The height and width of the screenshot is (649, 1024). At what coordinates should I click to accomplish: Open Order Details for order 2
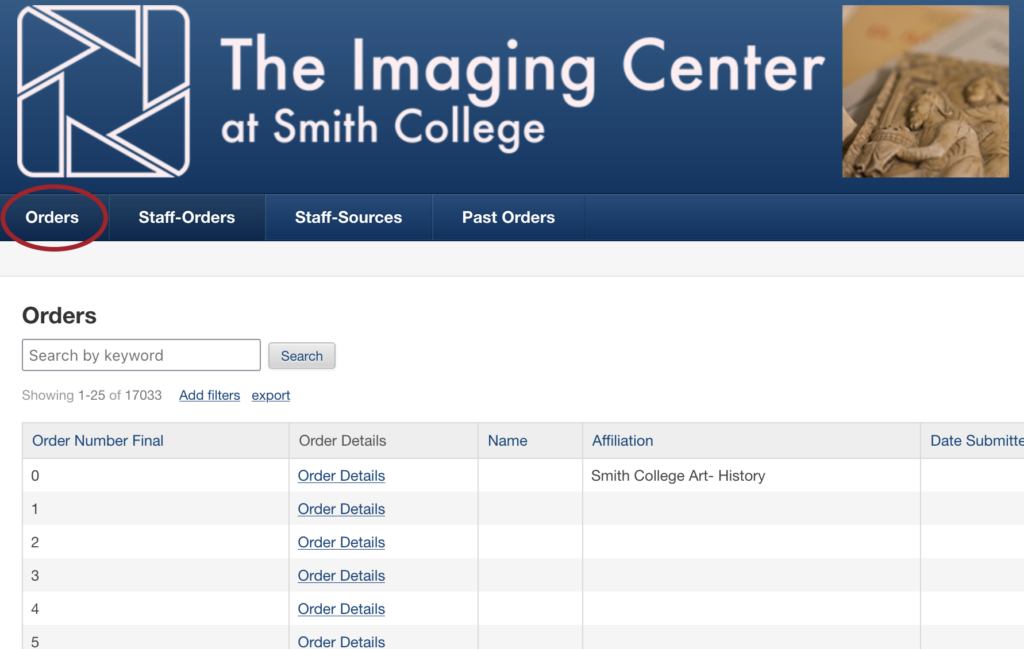pos(342,543)
